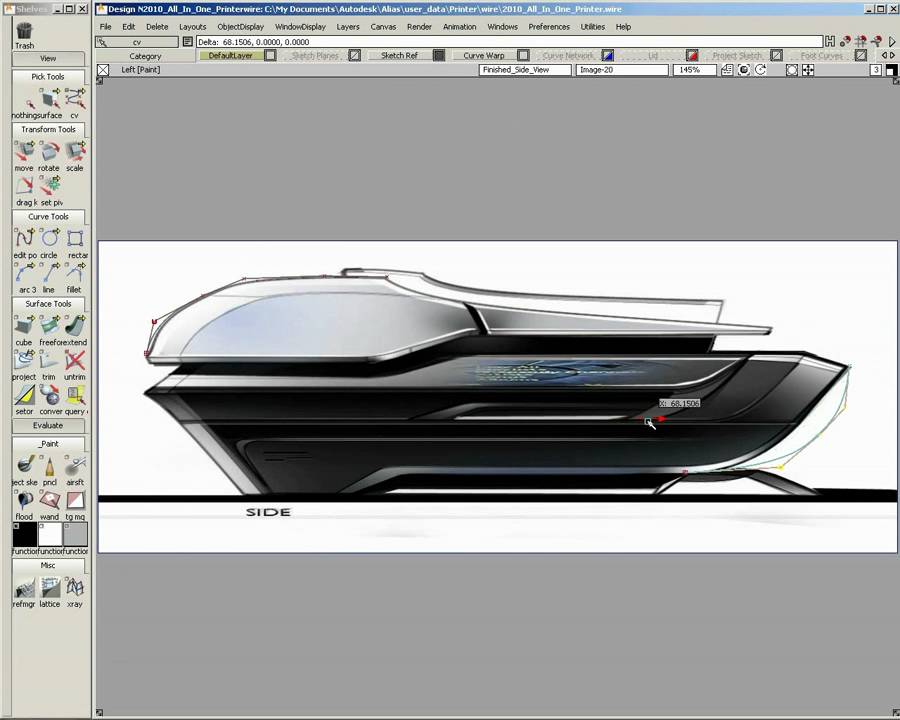
Task: Toggle the Sketch Ref layer box
Action: pyautogui.click(x=439, y=56)
